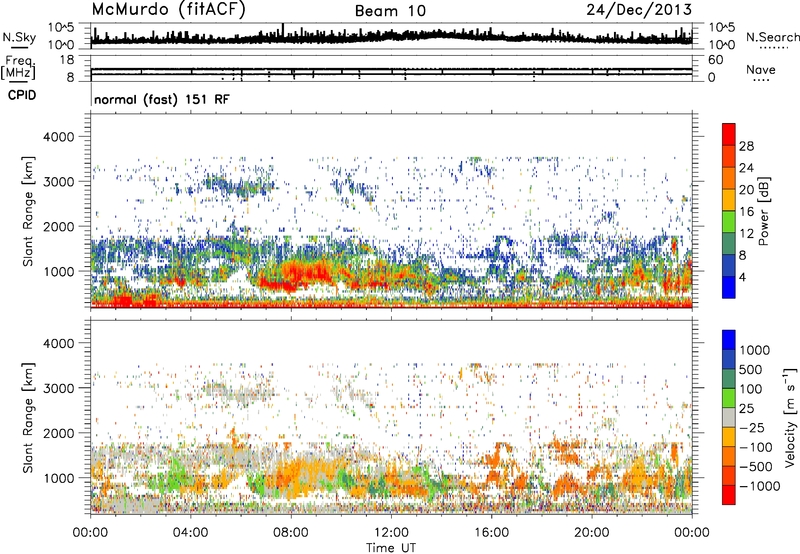800x554 pixels.
Task: Click the "4000" tick of the power panel
Action: pos(60,137)
